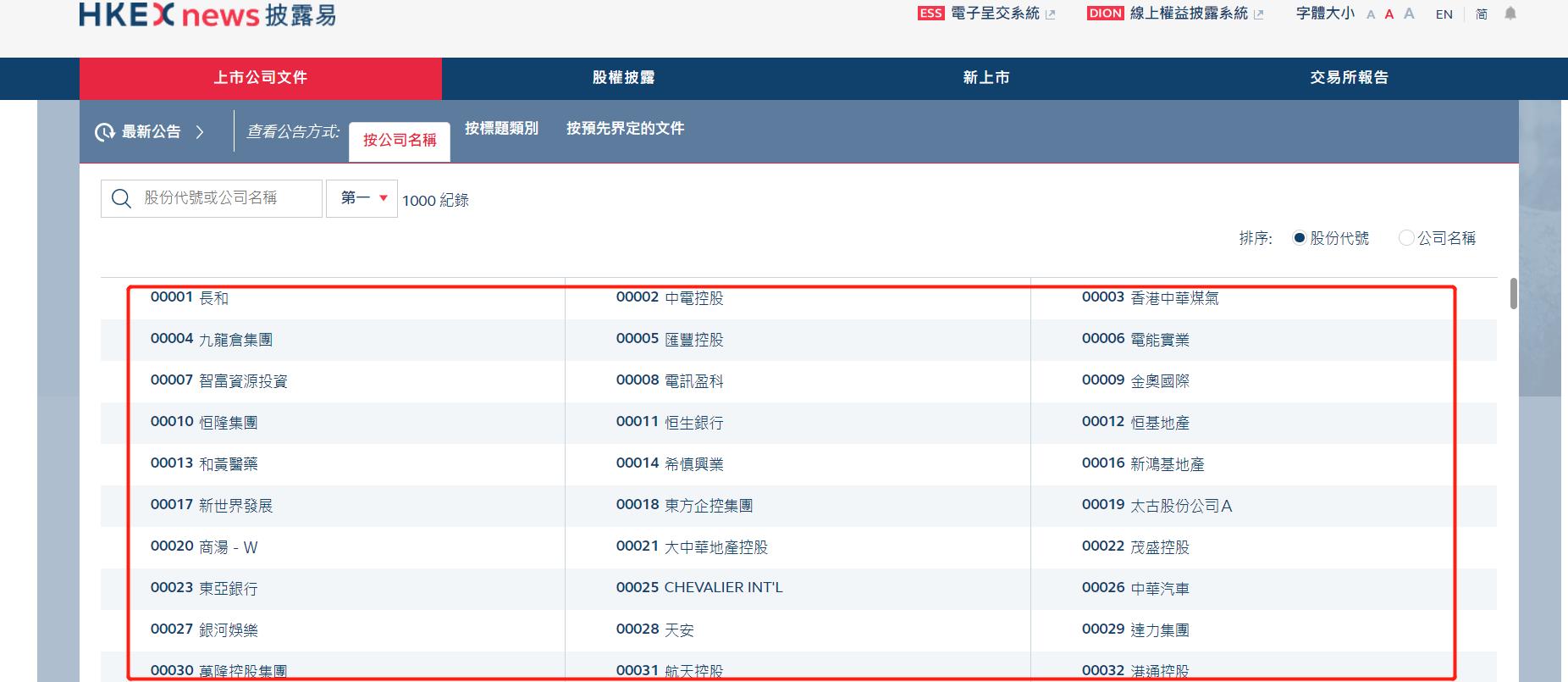Open company 00016 新鴻基地產
Image resolution: width=1568 pixels, height=682 pixels.
[x=1143, y=464]
